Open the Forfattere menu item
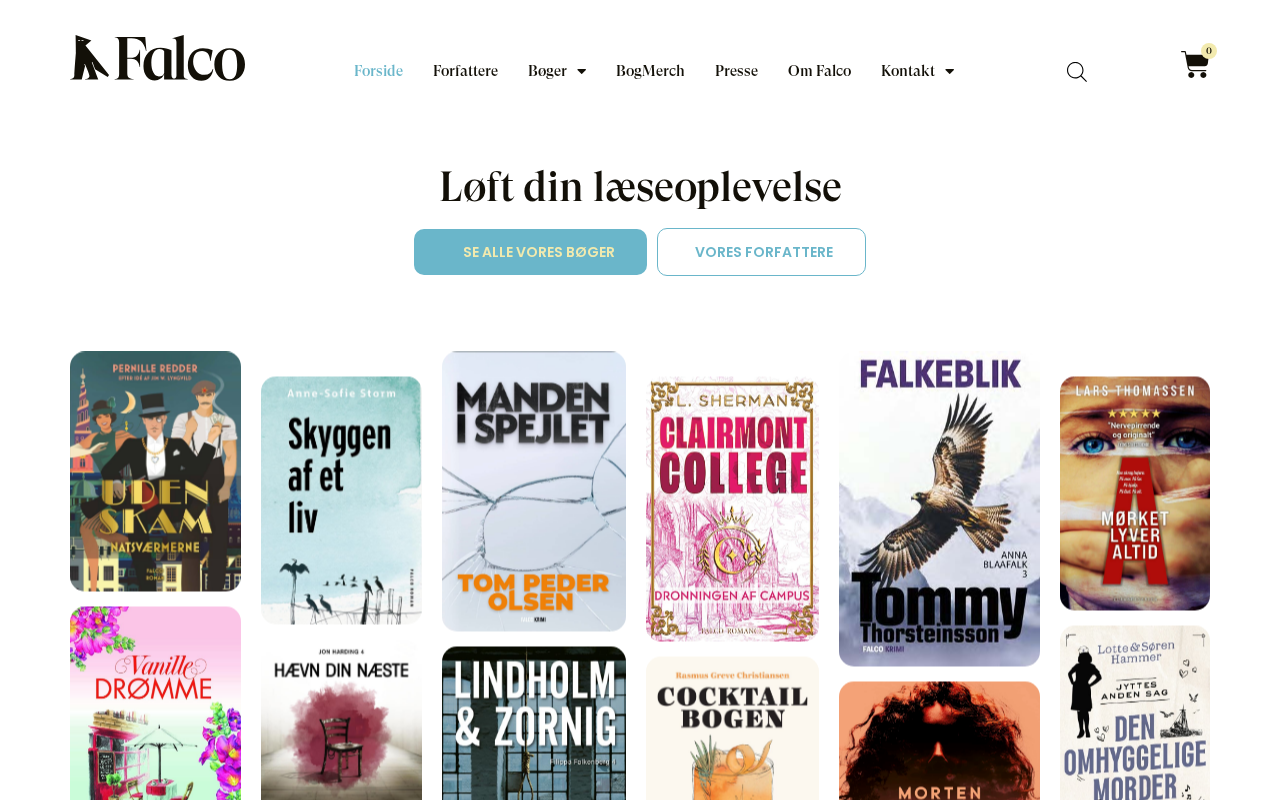 coord(465,71)
